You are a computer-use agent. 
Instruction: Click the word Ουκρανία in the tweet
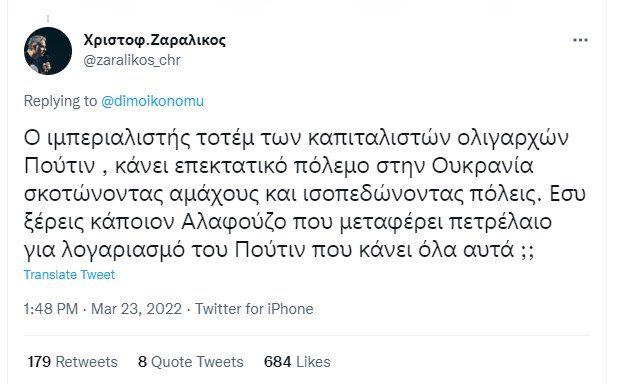point(483,166)
